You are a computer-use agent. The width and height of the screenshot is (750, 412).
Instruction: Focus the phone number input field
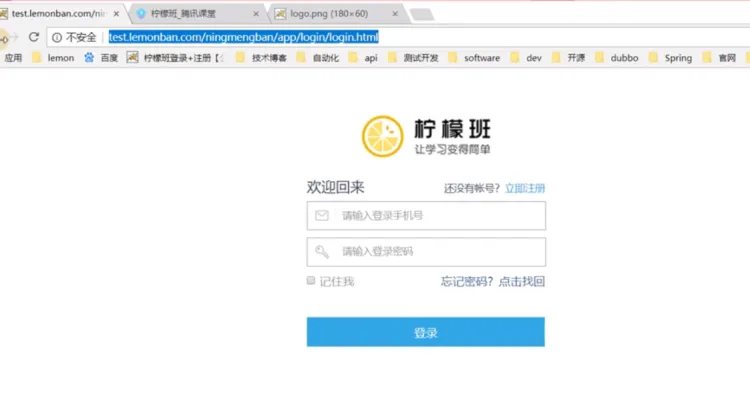(426, 215)
